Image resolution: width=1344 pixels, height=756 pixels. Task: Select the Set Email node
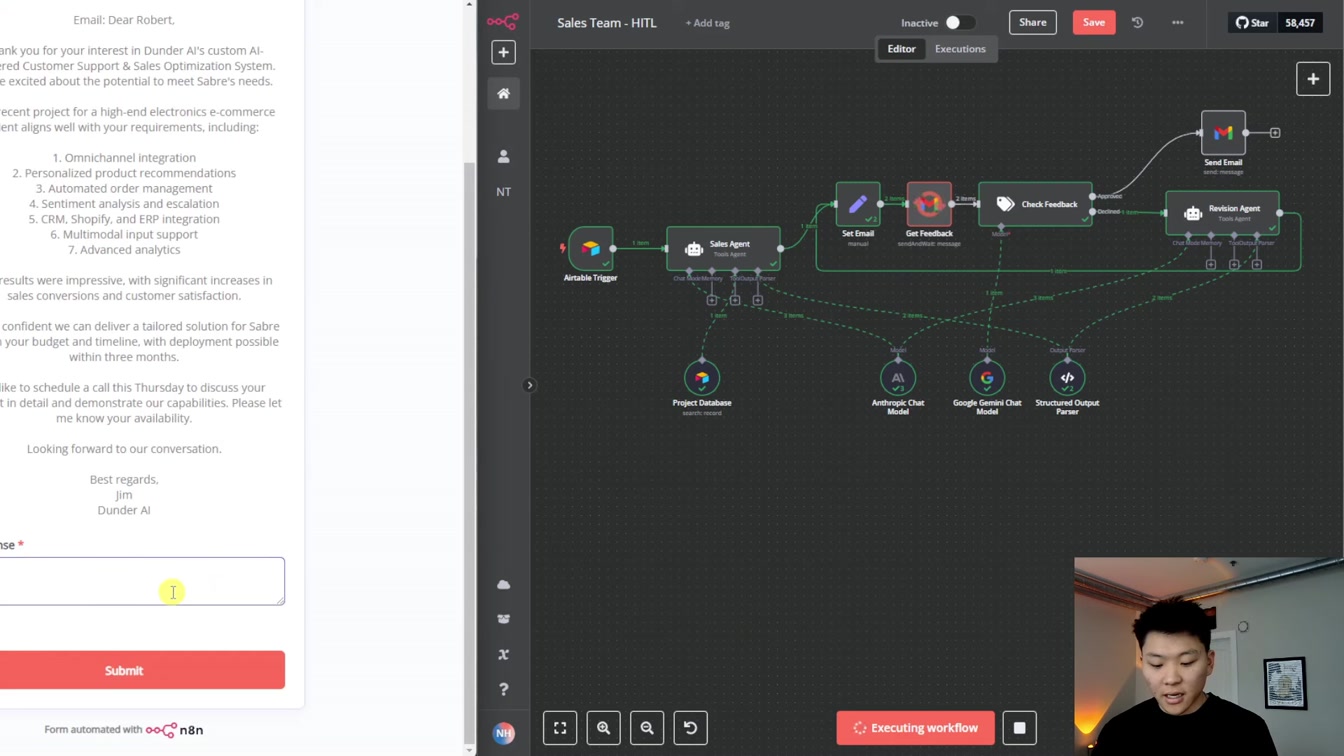858,204
